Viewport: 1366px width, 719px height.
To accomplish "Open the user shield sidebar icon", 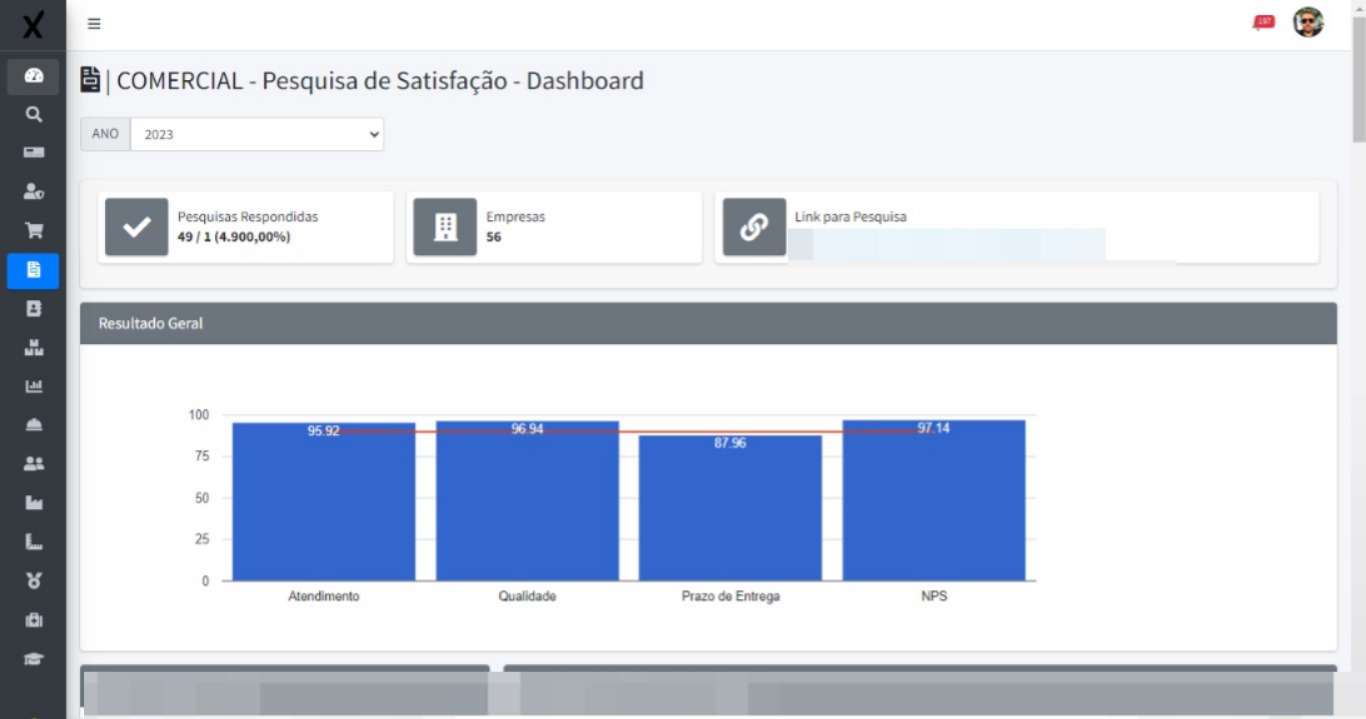I will pos(33,192).
